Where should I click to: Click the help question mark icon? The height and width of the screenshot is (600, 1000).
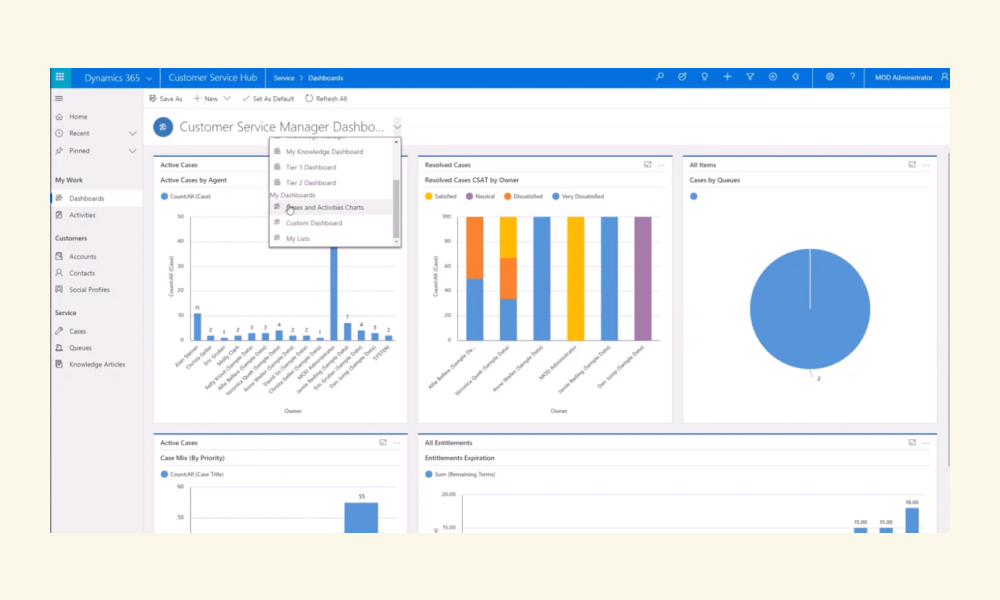click(x=852, y=77)
